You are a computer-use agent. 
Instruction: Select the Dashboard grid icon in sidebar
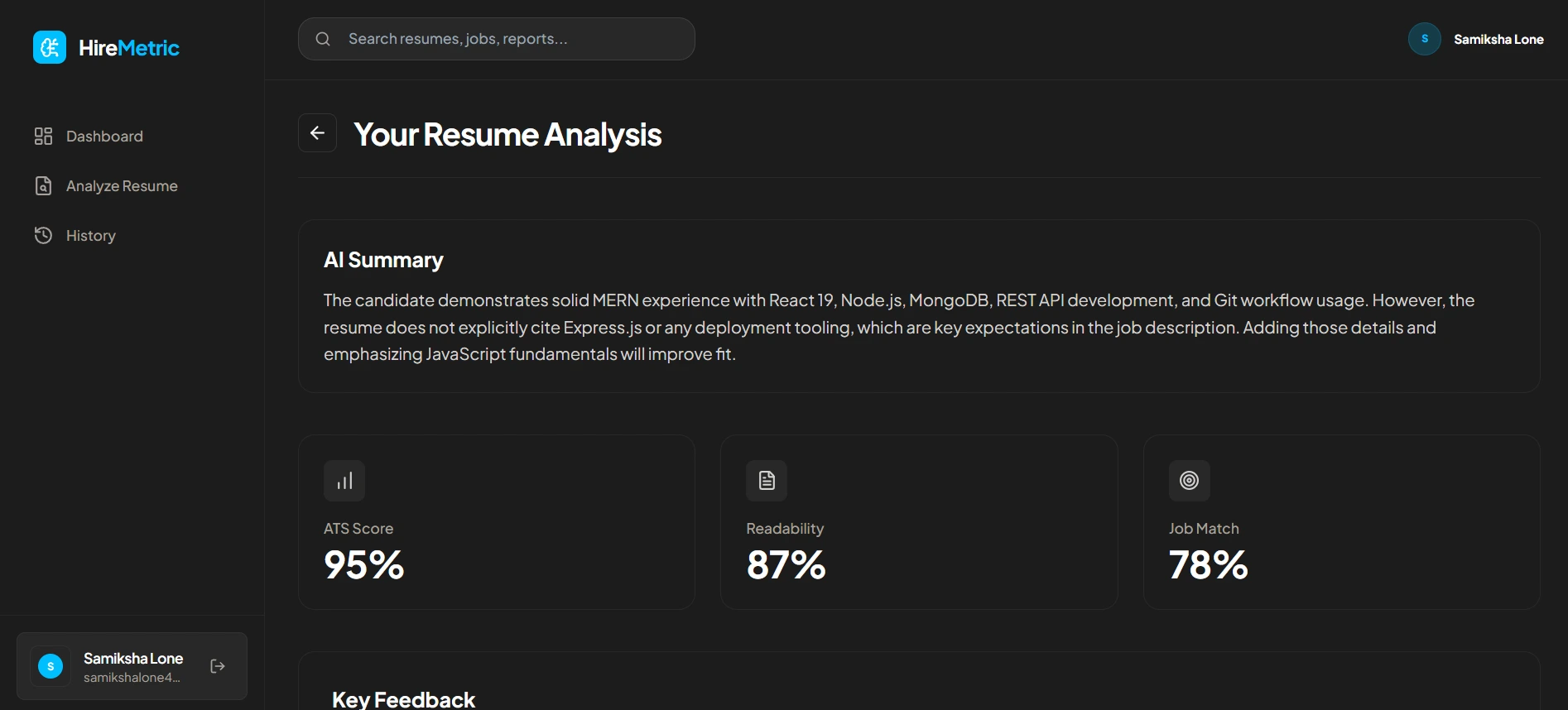pos(43,136)
